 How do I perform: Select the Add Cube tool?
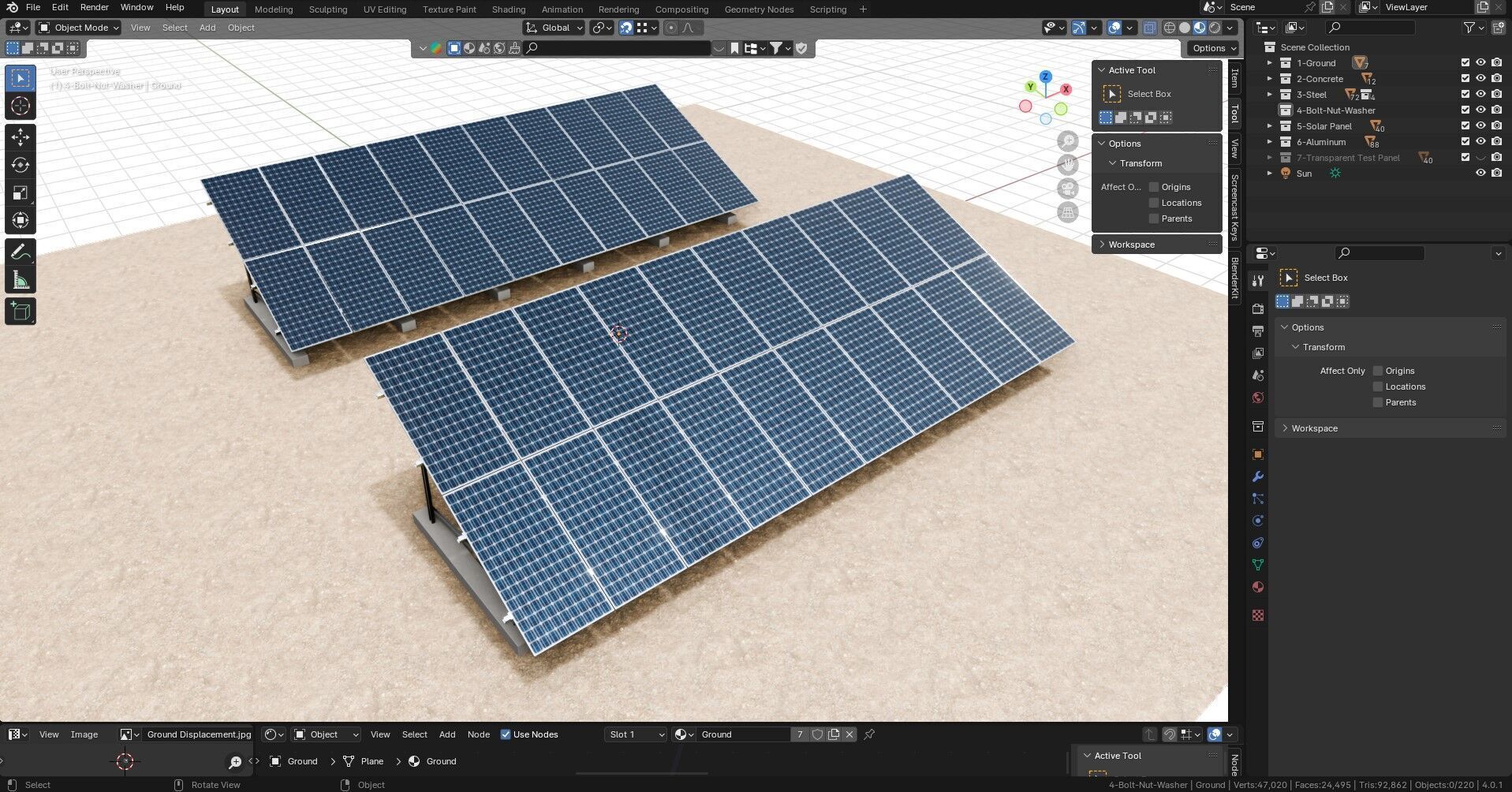21,312
